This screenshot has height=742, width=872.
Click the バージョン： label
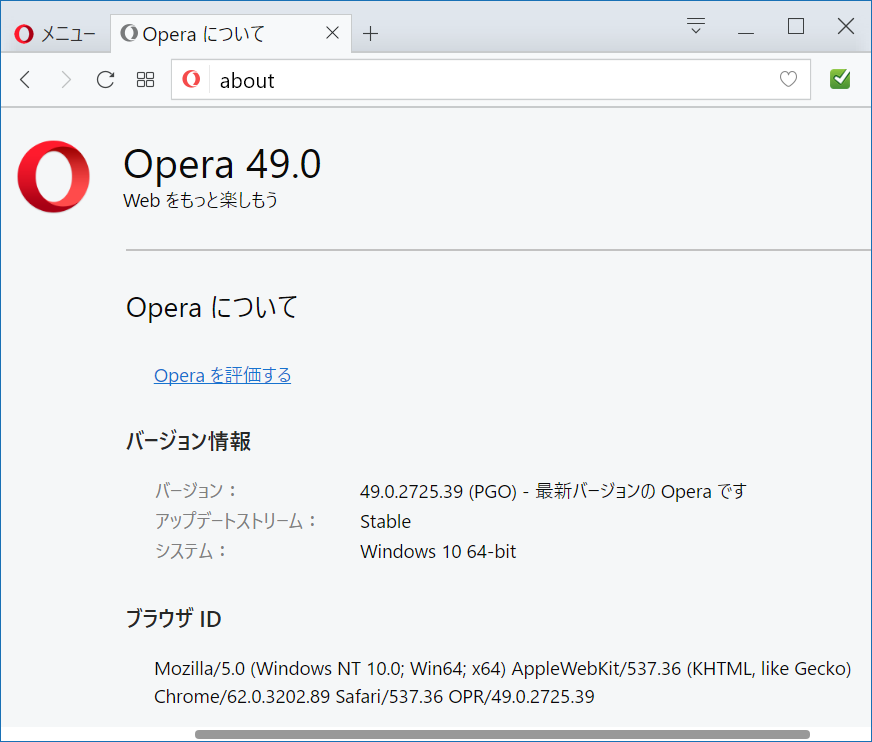196,491
